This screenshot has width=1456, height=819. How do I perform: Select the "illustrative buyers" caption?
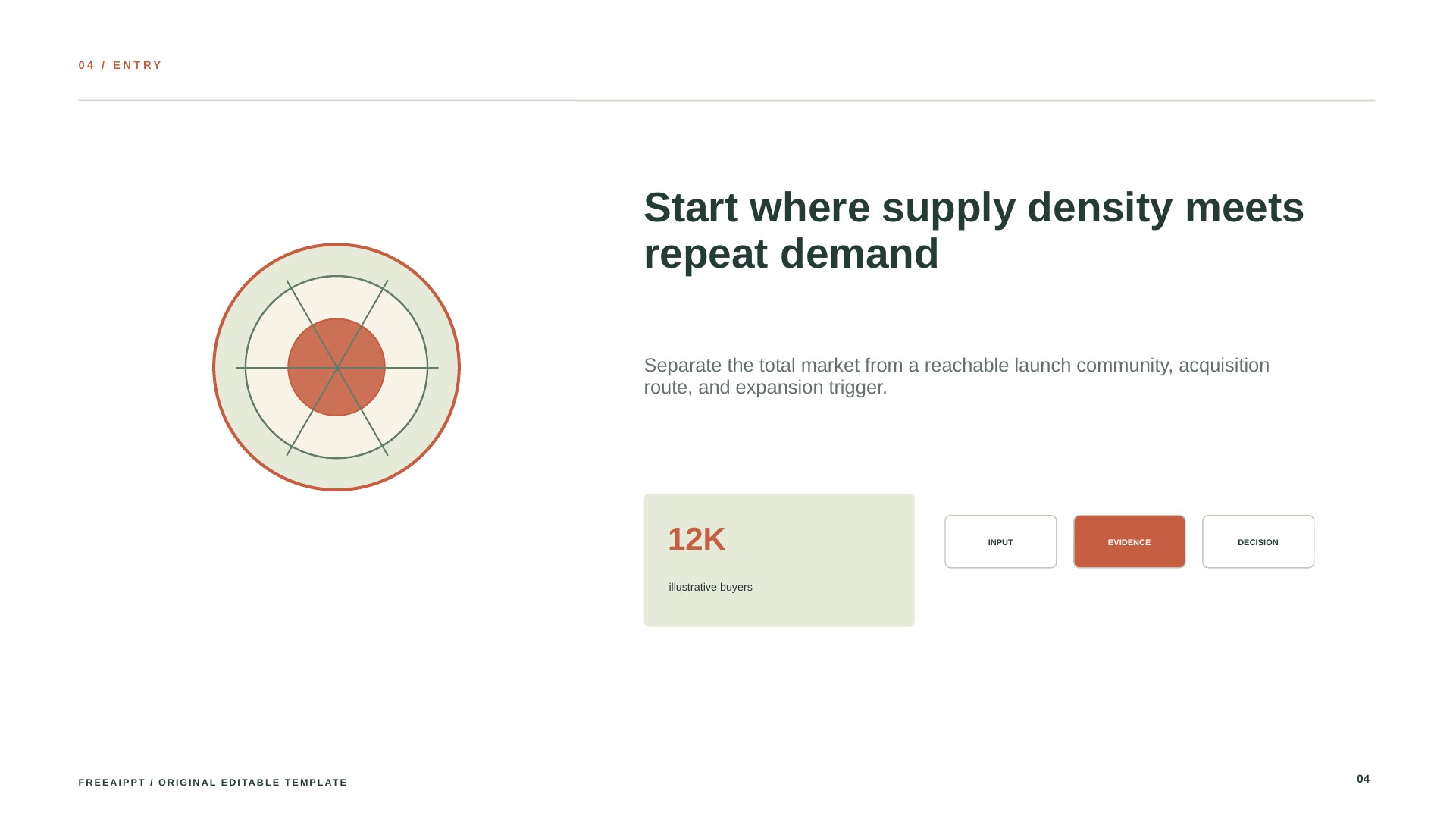710,587
